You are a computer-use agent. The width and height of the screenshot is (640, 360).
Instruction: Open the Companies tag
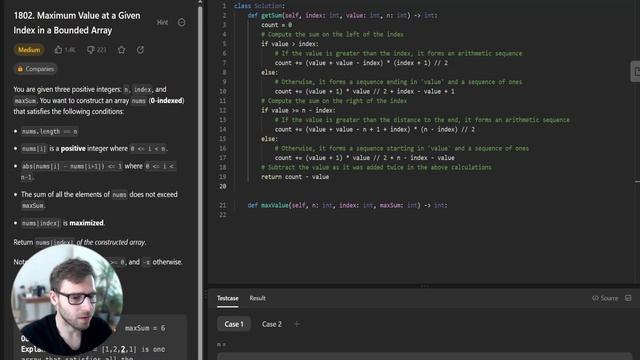pyautogui.click(x=35, y=69)
